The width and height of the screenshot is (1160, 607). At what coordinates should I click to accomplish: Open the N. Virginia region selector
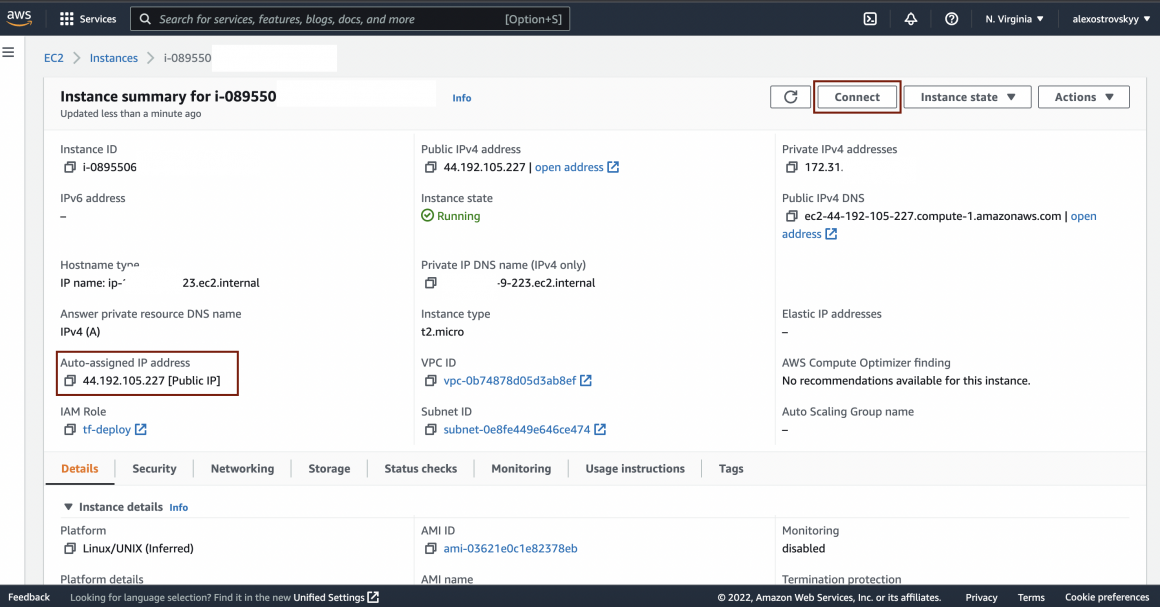(1014, 19)
